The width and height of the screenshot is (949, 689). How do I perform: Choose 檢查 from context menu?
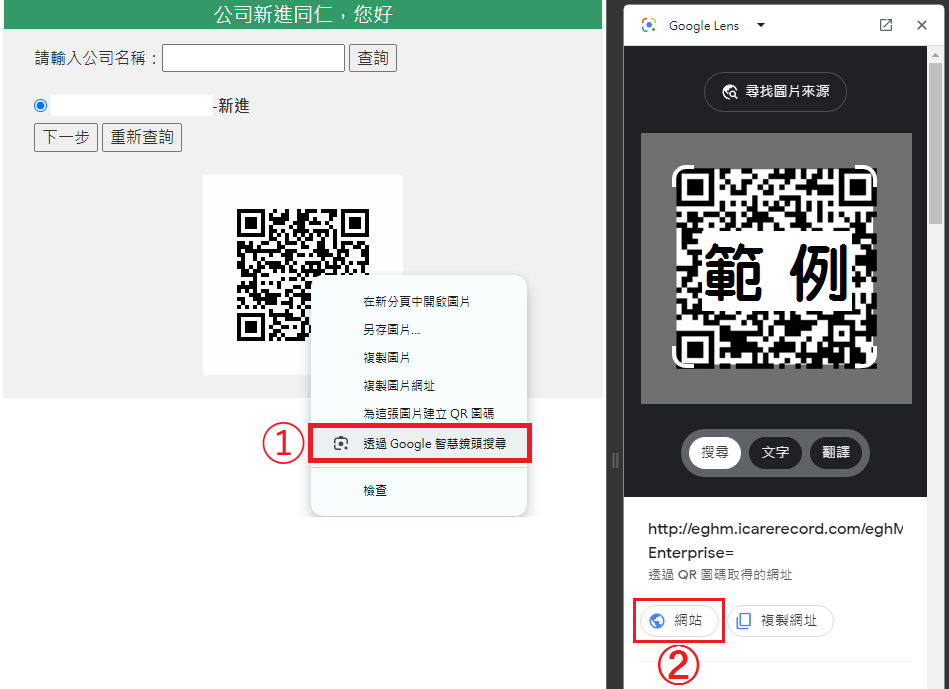click(x=419, y=491)
